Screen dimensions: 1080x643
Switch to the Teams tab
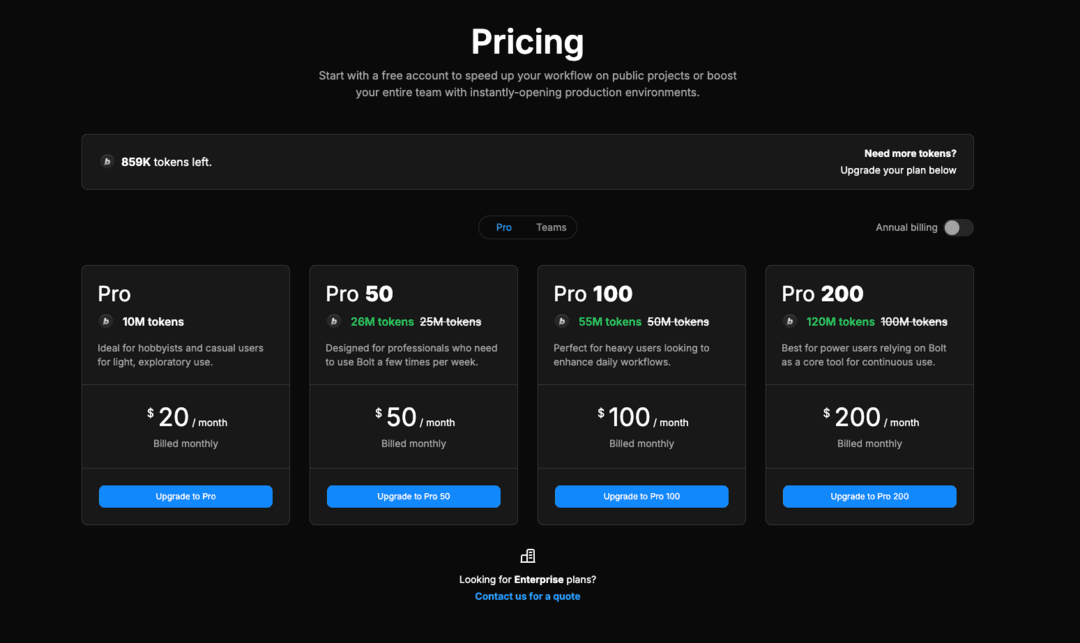(x=551, y=227)
